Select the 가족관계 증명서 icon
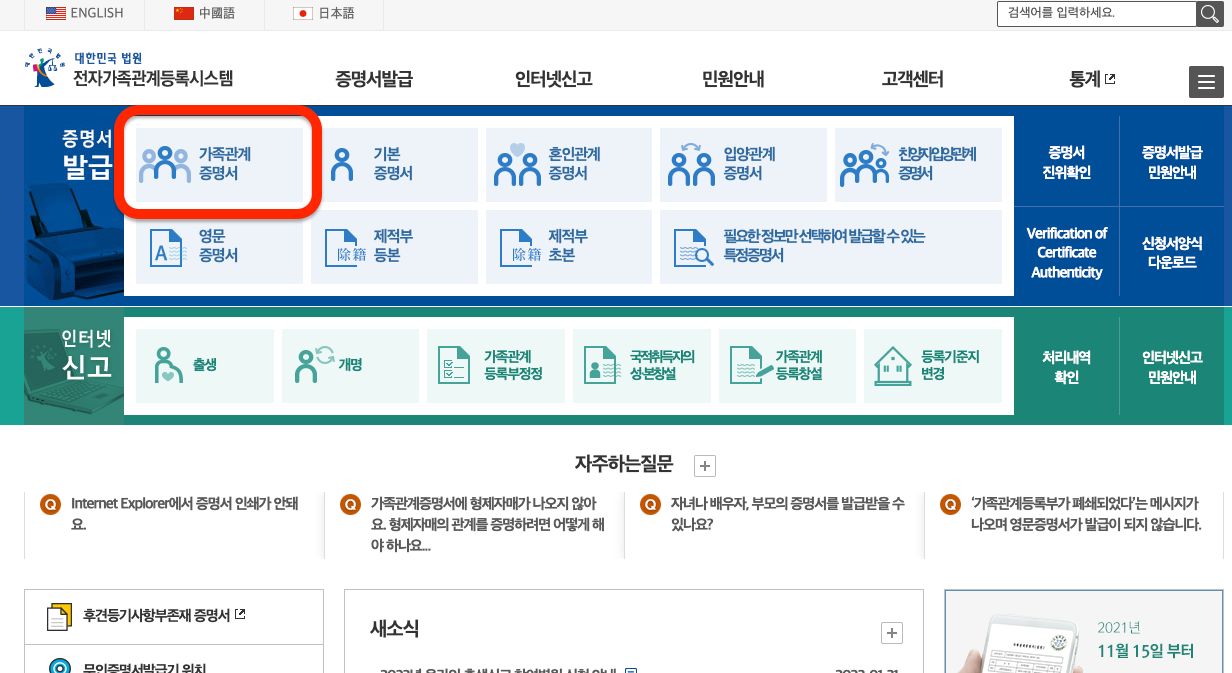The width and height of the screenshot is (1232, 673). click(165, 163)
